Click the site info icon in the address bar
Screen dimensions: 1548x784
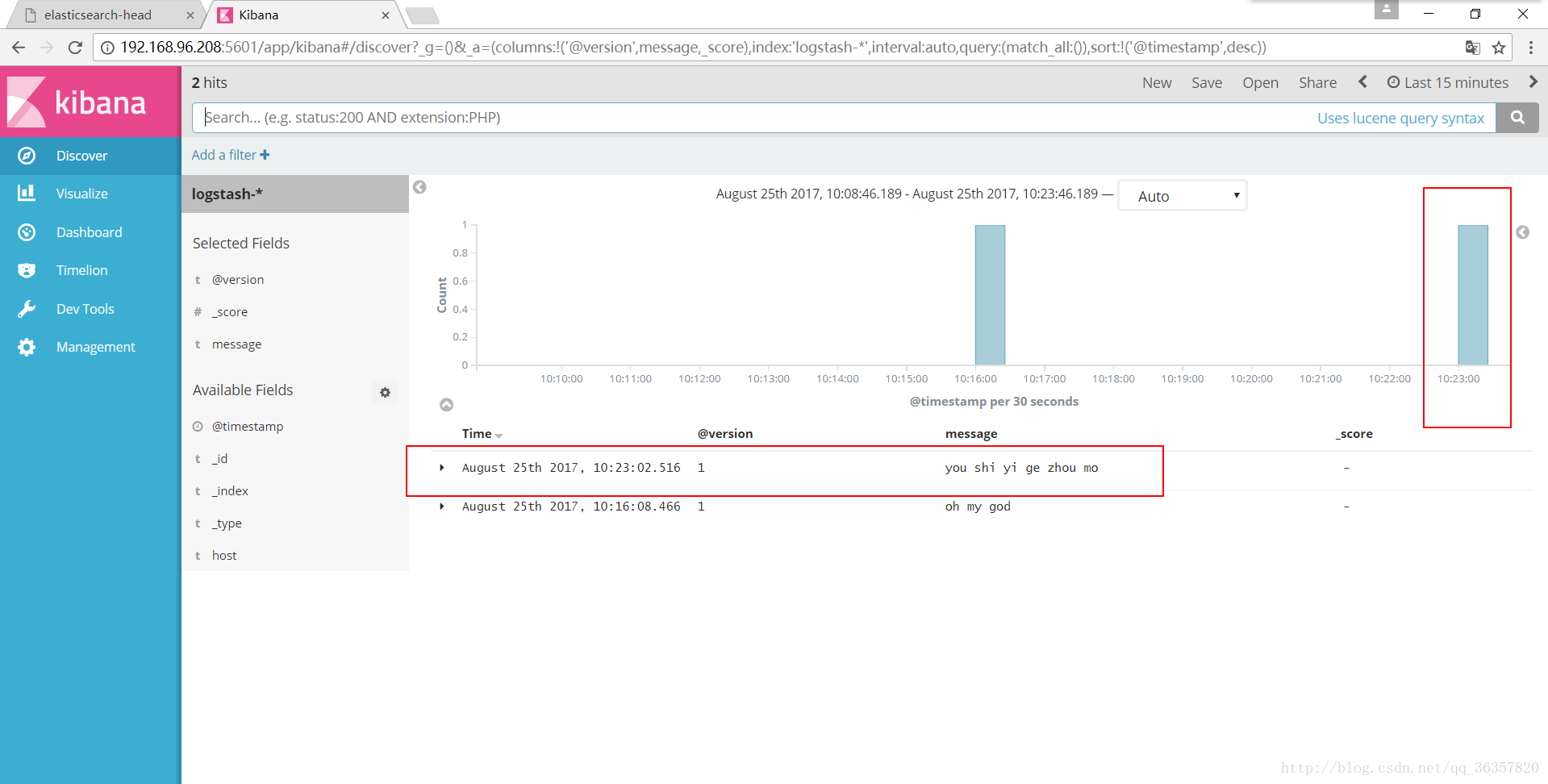pos(107,48)
